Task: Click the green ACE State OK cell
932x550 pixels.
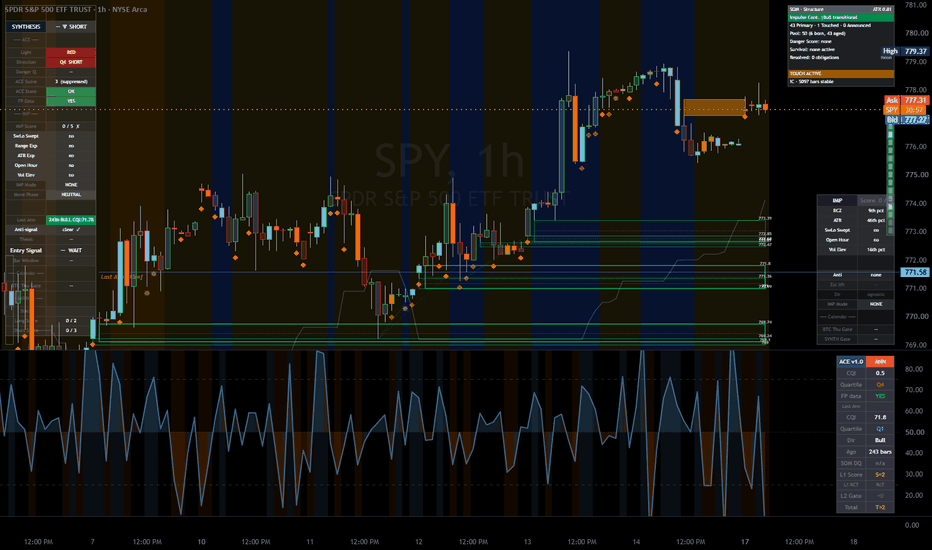Action: point(71,92)
